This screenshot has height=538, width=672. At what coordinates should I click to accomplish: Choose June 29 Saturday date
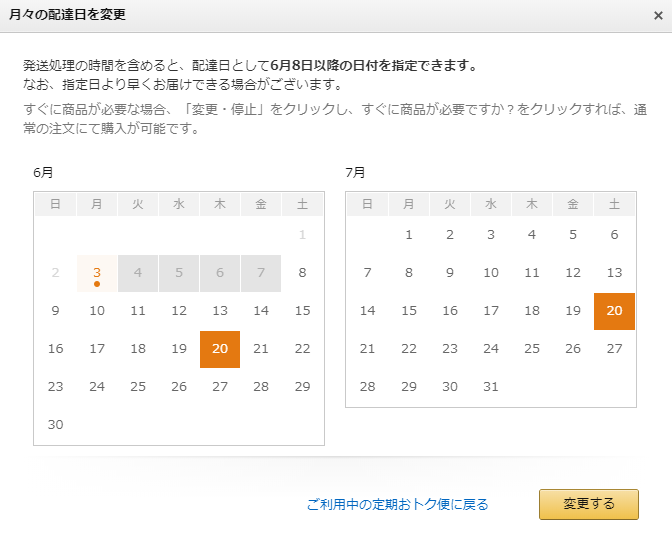(x=302, y=387)
